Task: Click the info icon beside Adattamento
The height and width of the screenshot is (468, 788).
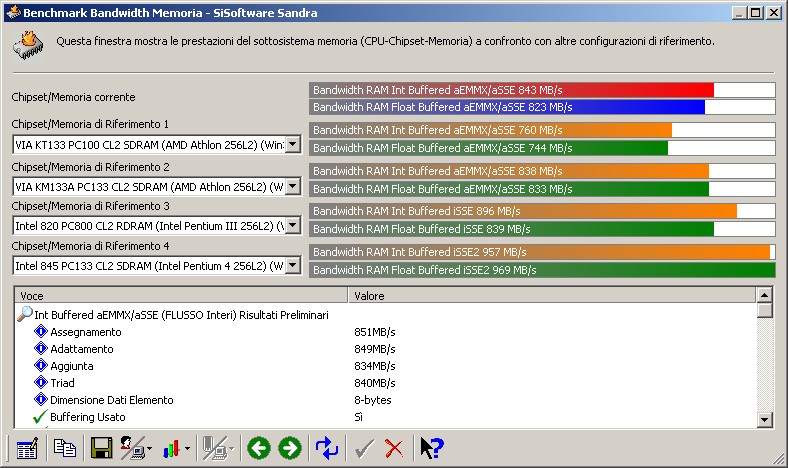Action: (41, 348)
